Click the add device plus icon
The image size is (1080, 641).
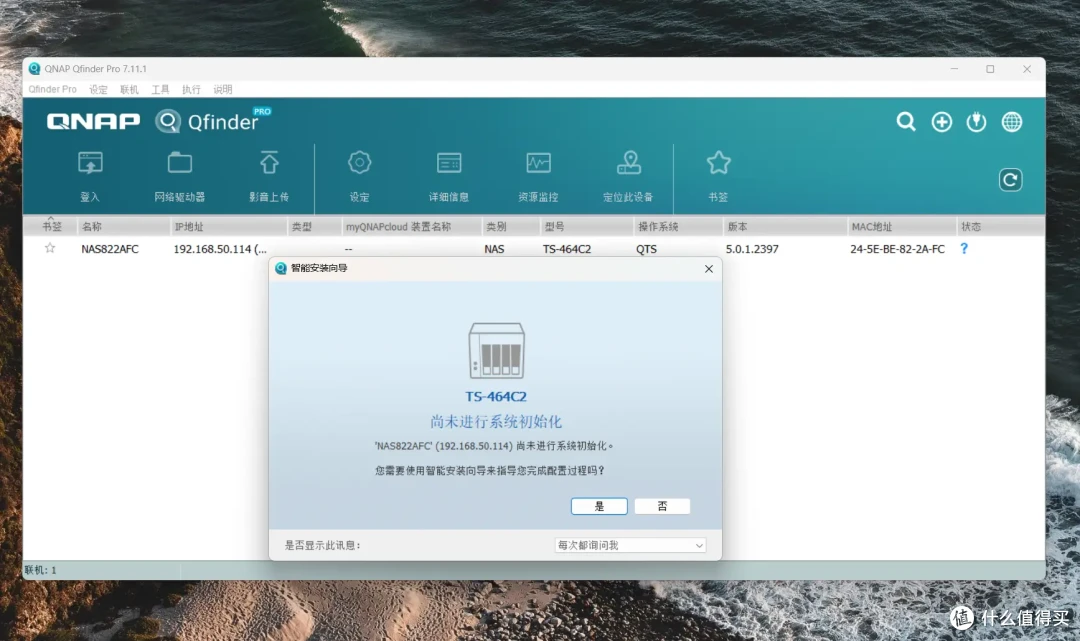point(942,122)
